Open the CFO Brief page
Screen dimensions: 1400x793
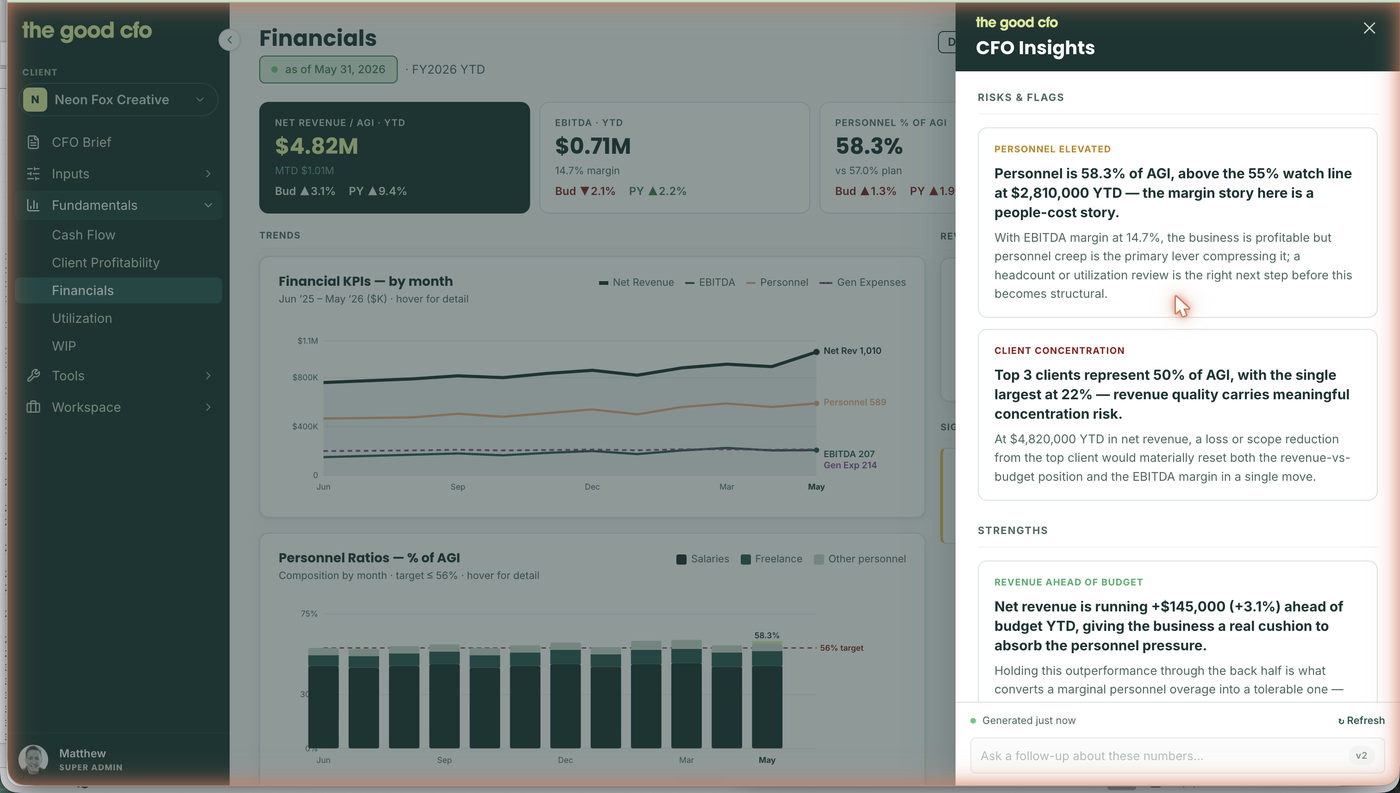[x=81, y=142]
